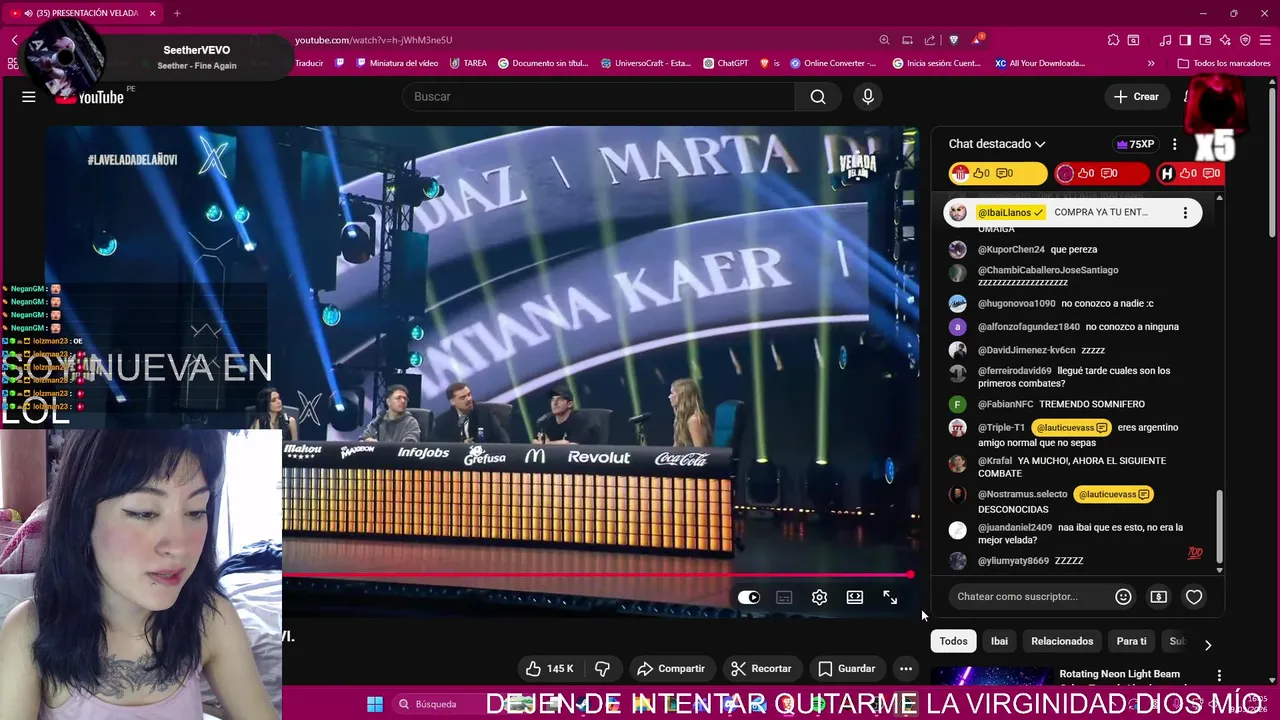The image size is (1280, 720).
Task: Open a new browser tab with plus
Action: coord(177,13)
